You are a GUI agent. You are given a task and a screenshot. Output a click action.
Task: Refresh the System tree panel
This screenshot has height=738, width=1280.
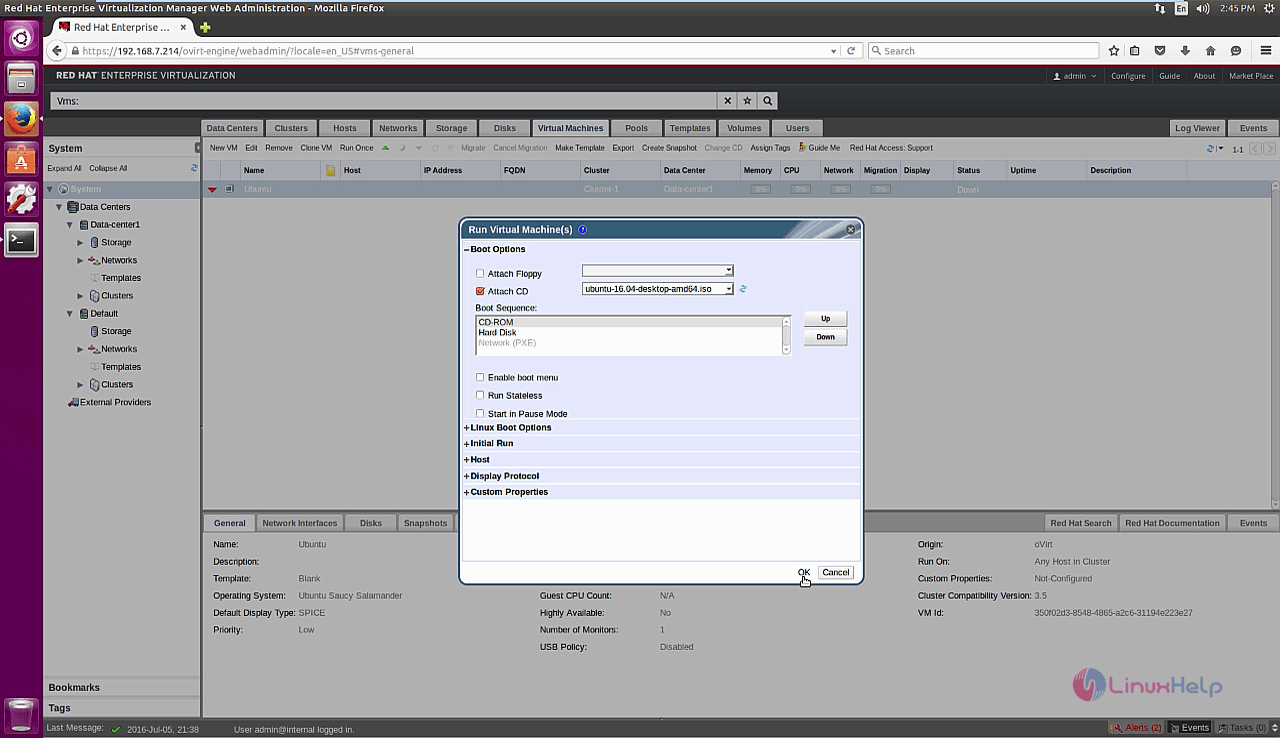[x=194, y=168]
